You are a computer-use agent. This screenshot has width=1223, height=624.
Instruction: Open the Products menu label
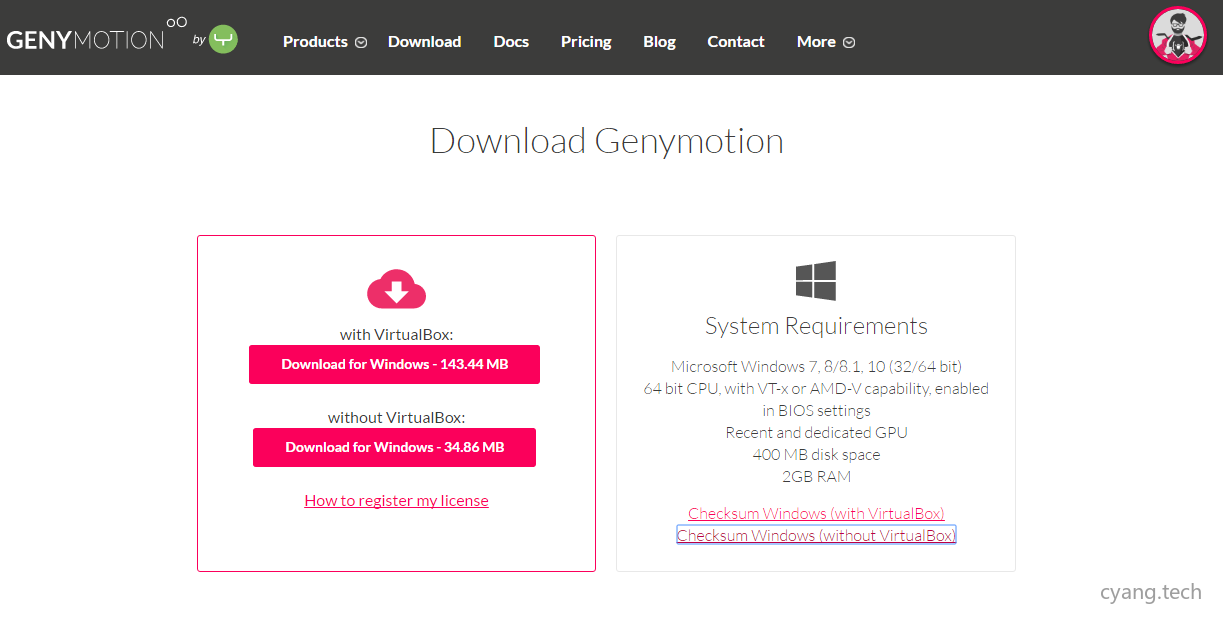point(315,42)
